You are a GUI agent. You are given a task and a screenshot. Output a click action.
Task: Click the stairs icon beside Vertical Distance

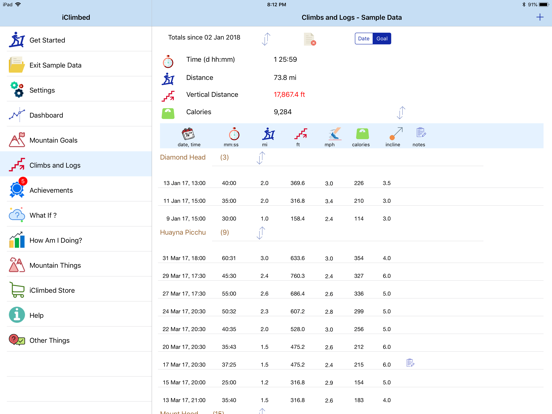pyautogui.click(x=168, y=96)
